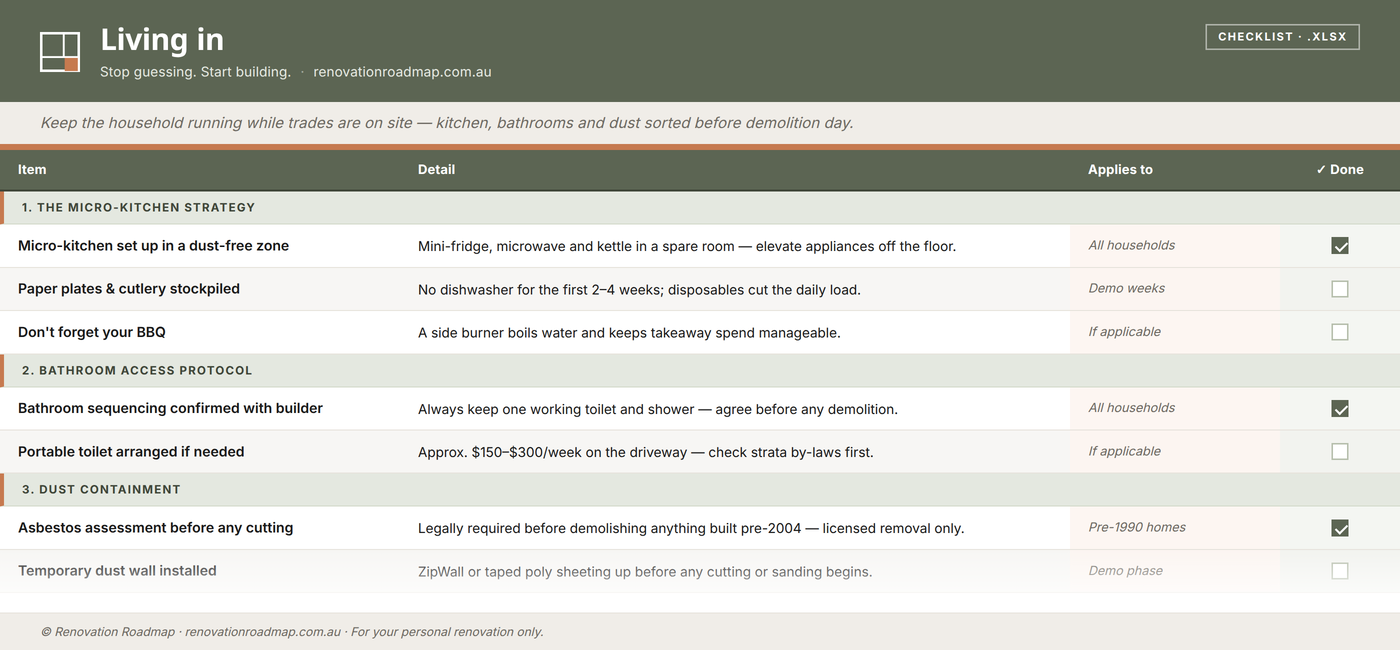Image resolution: width=1400 pixels, height=650 pixels.
Task: Click the Detail column header
Action: pyautogui.click(x=436, y=170)
